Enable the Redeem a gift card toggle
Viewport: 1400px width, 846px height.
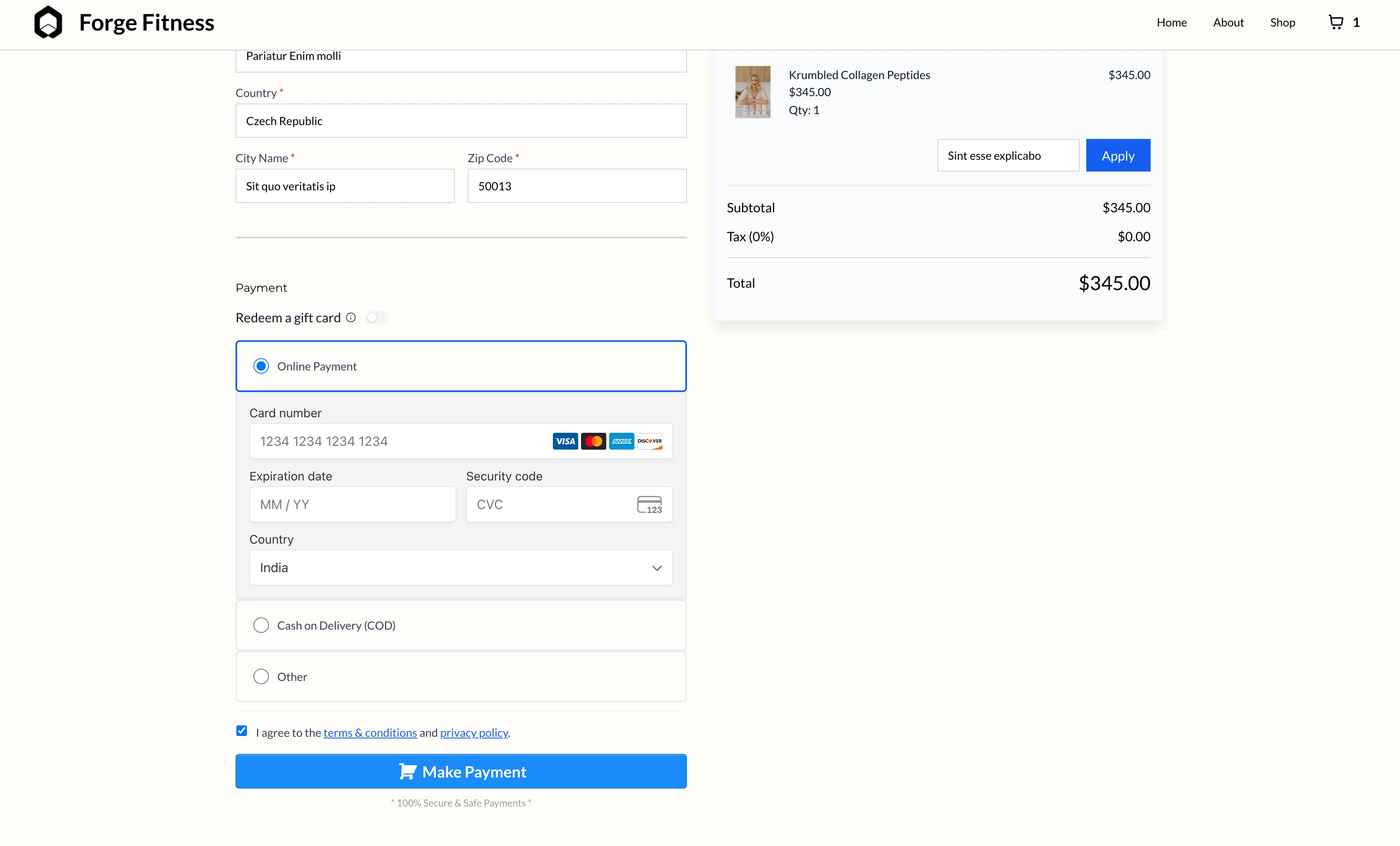point(377,317)
